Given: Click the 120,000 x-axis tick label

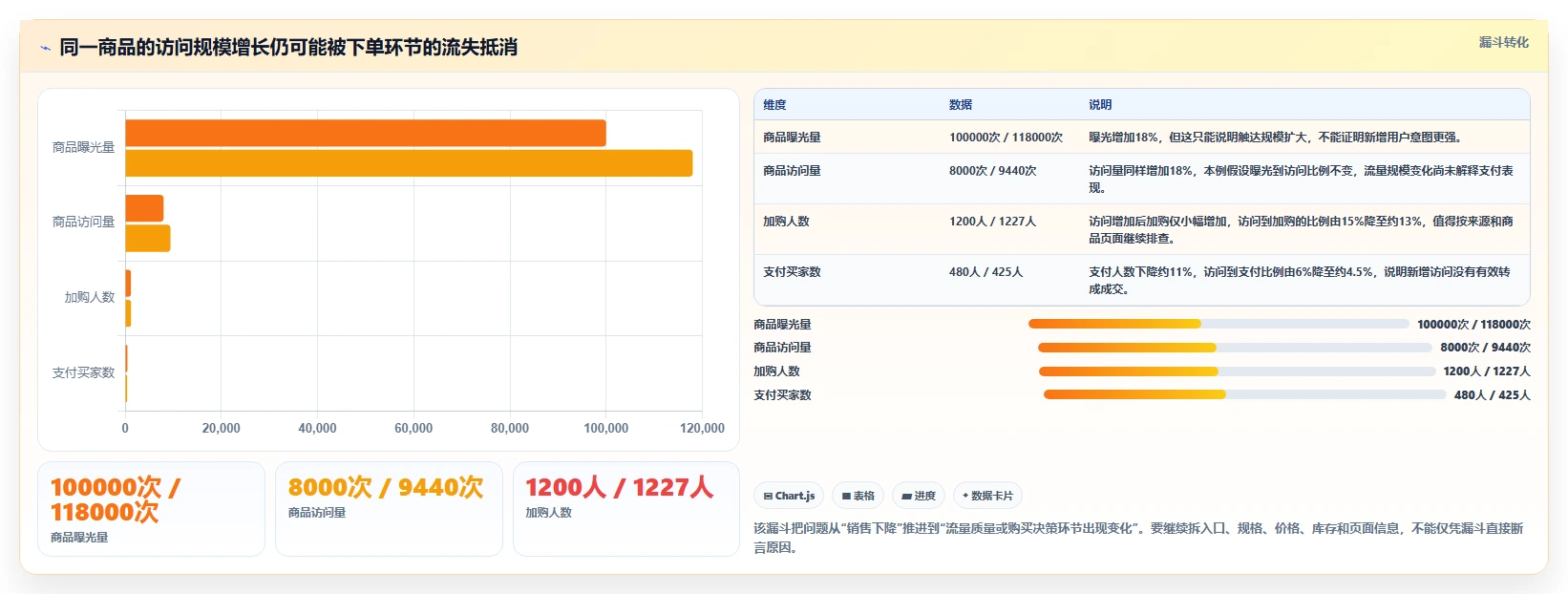Looking at the screenshot, I should pos(702,428).
